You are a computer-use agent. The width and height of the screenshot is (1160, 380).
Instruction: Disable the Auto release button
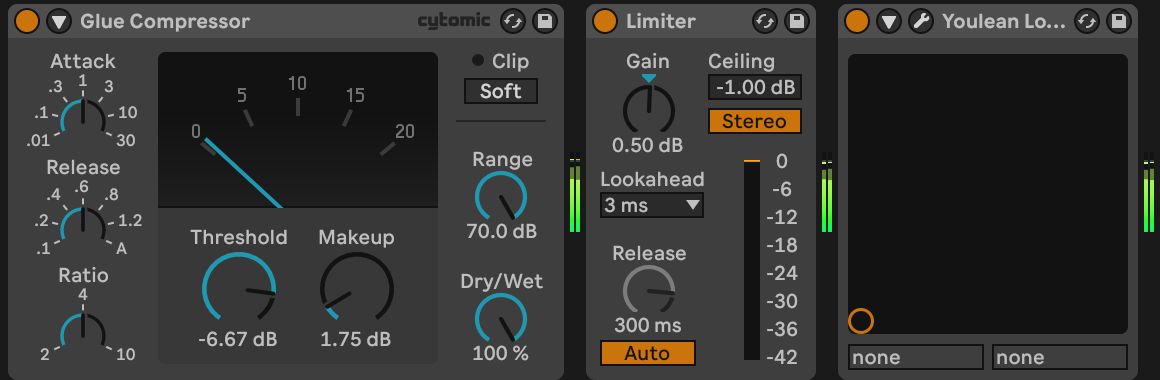pos(647,353)
